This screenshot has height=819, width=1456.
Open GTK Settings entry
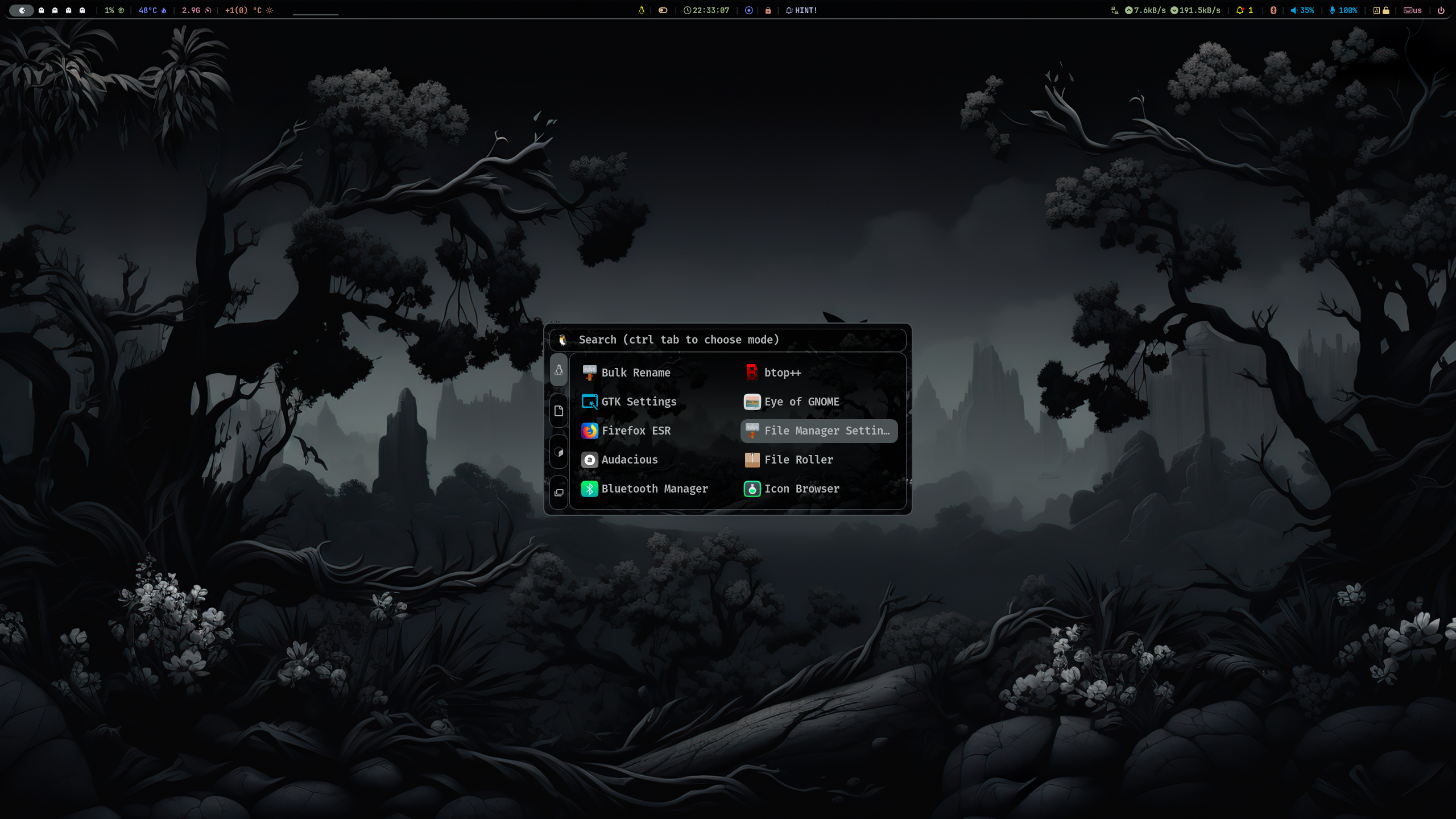[x=638, y=402]
